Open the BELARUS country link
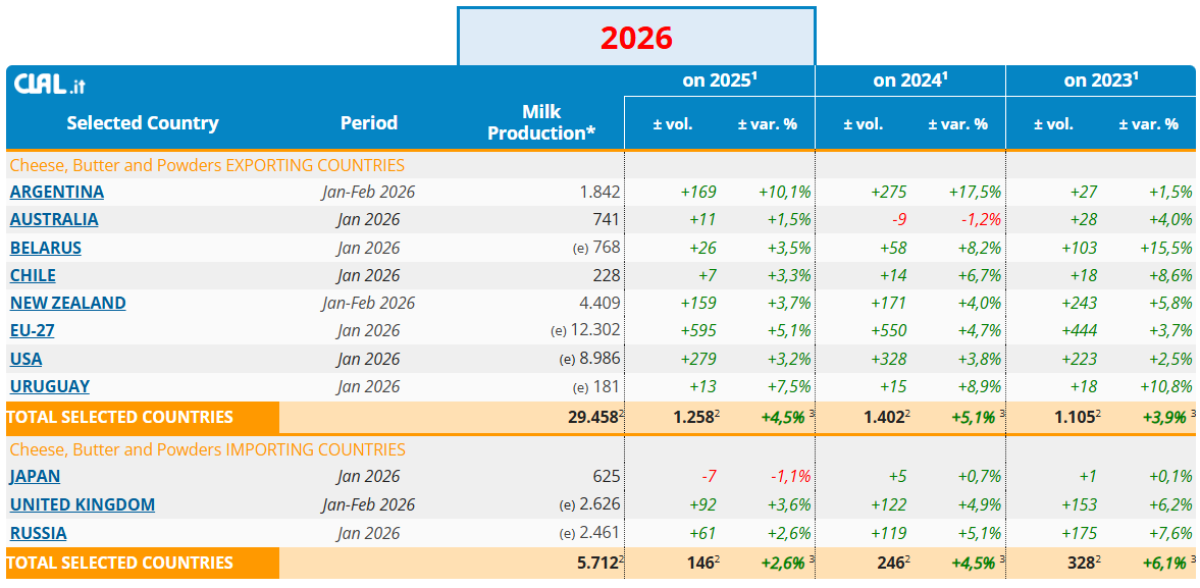 coord(46,248)
